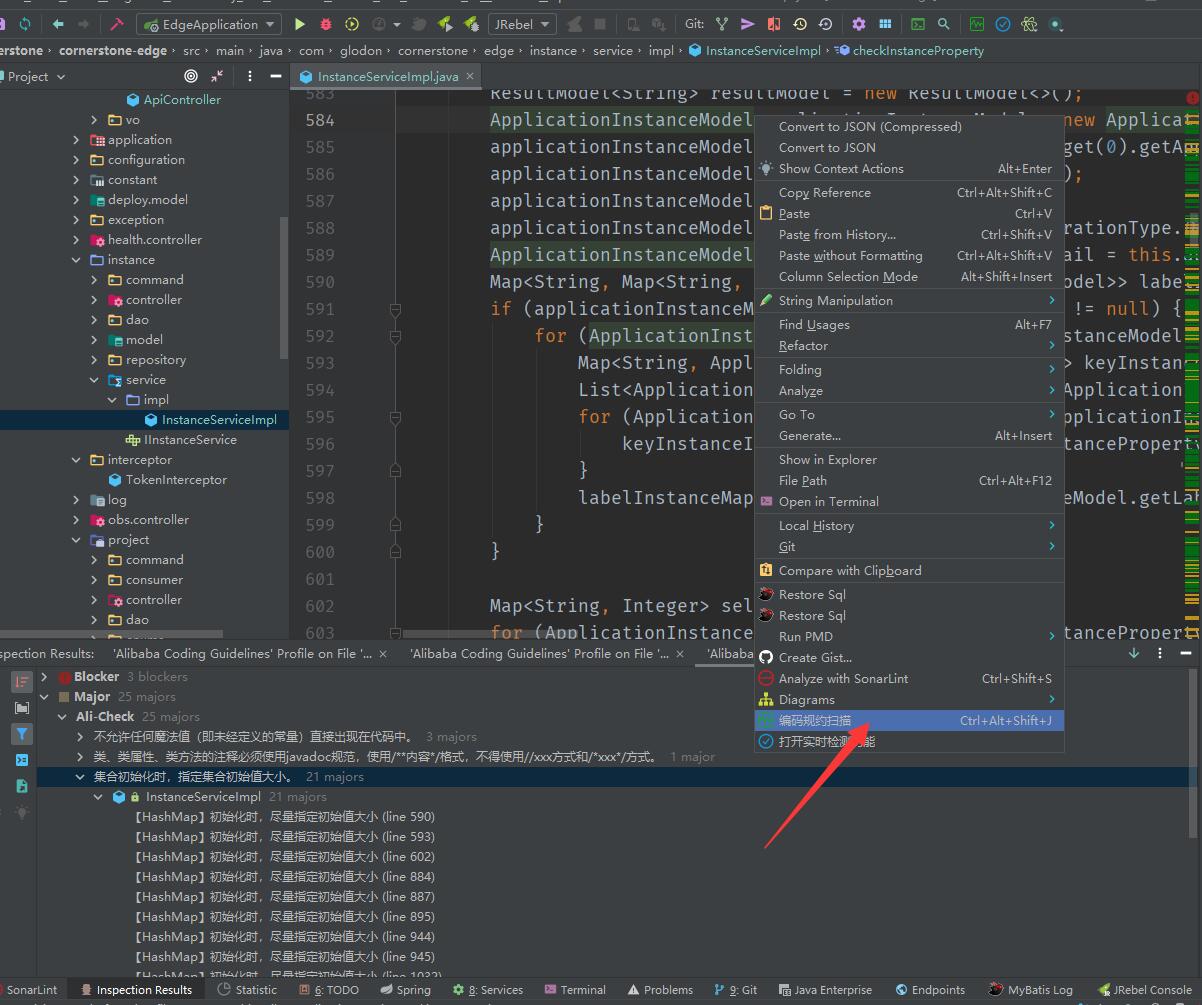Collapse the InstanceServiceImpl inspection results group
The height and width of the screenshot is (1005, 1202).
point(97,796)
